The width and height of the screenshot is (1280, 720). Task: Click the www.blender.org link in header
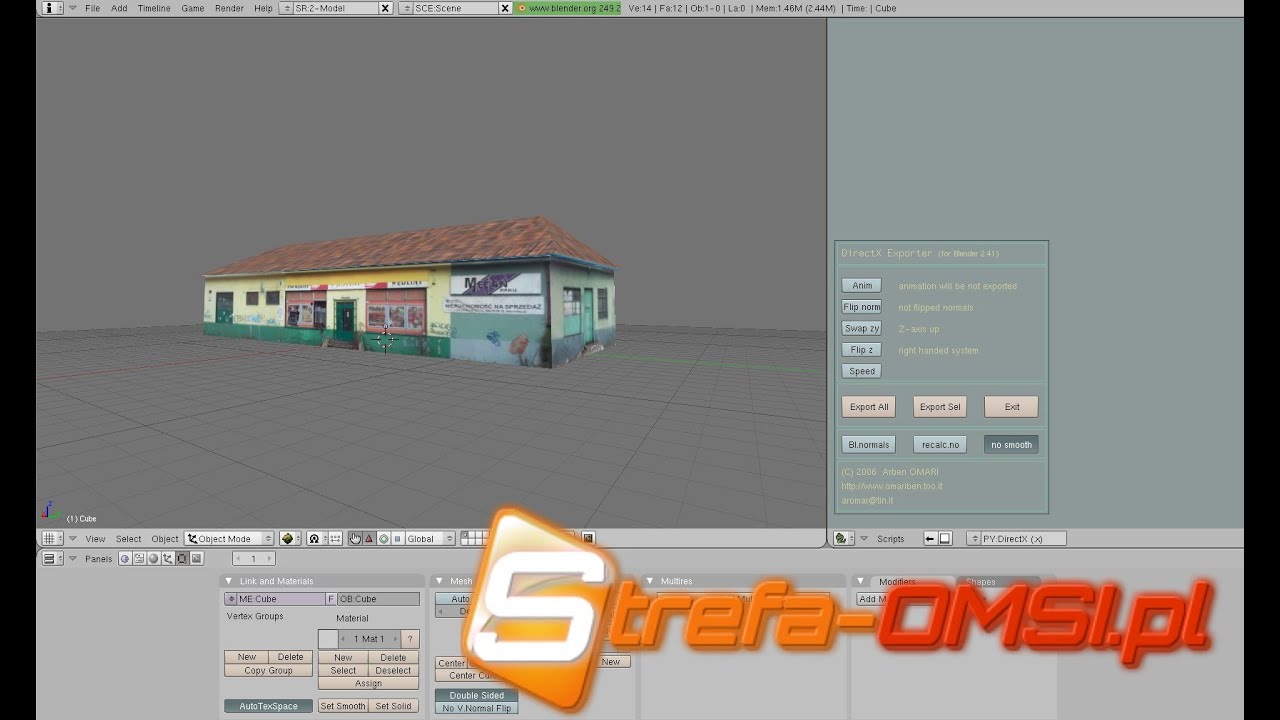tap(568, 8)
